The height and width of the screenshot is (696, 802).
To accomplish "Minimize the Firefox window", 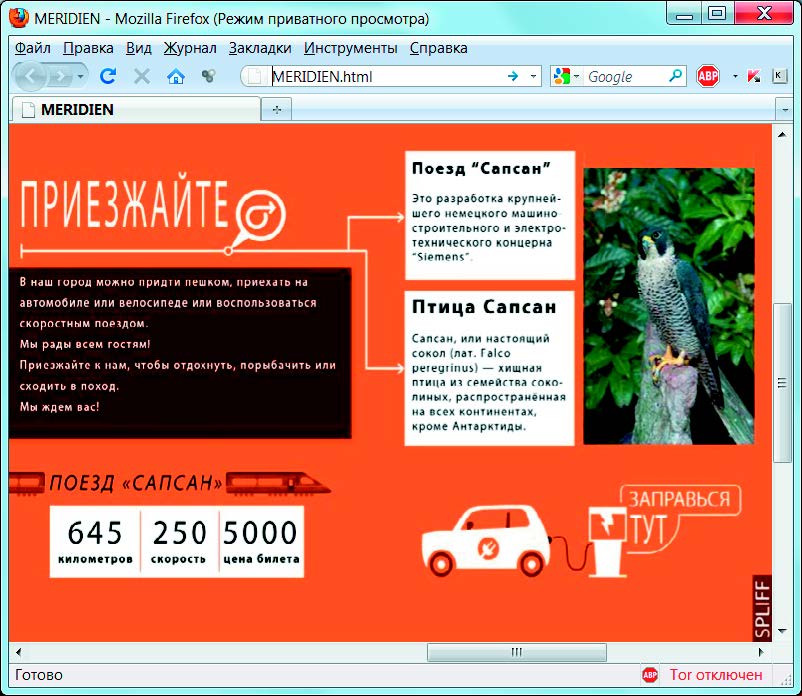I will 684,14.
